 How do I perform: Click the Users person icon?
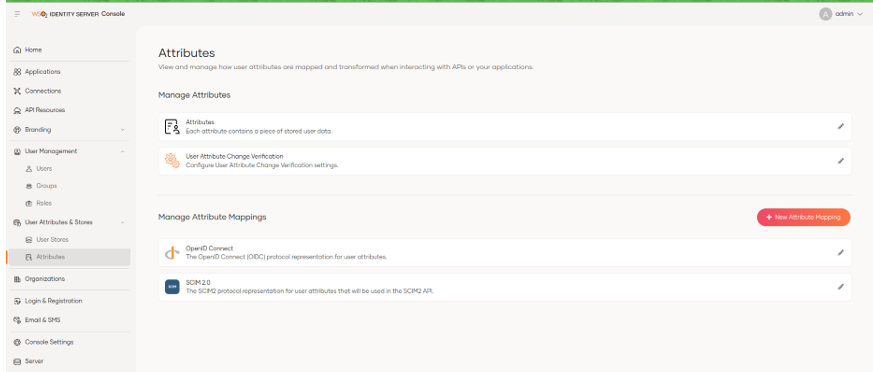click(x=29, y=169)
